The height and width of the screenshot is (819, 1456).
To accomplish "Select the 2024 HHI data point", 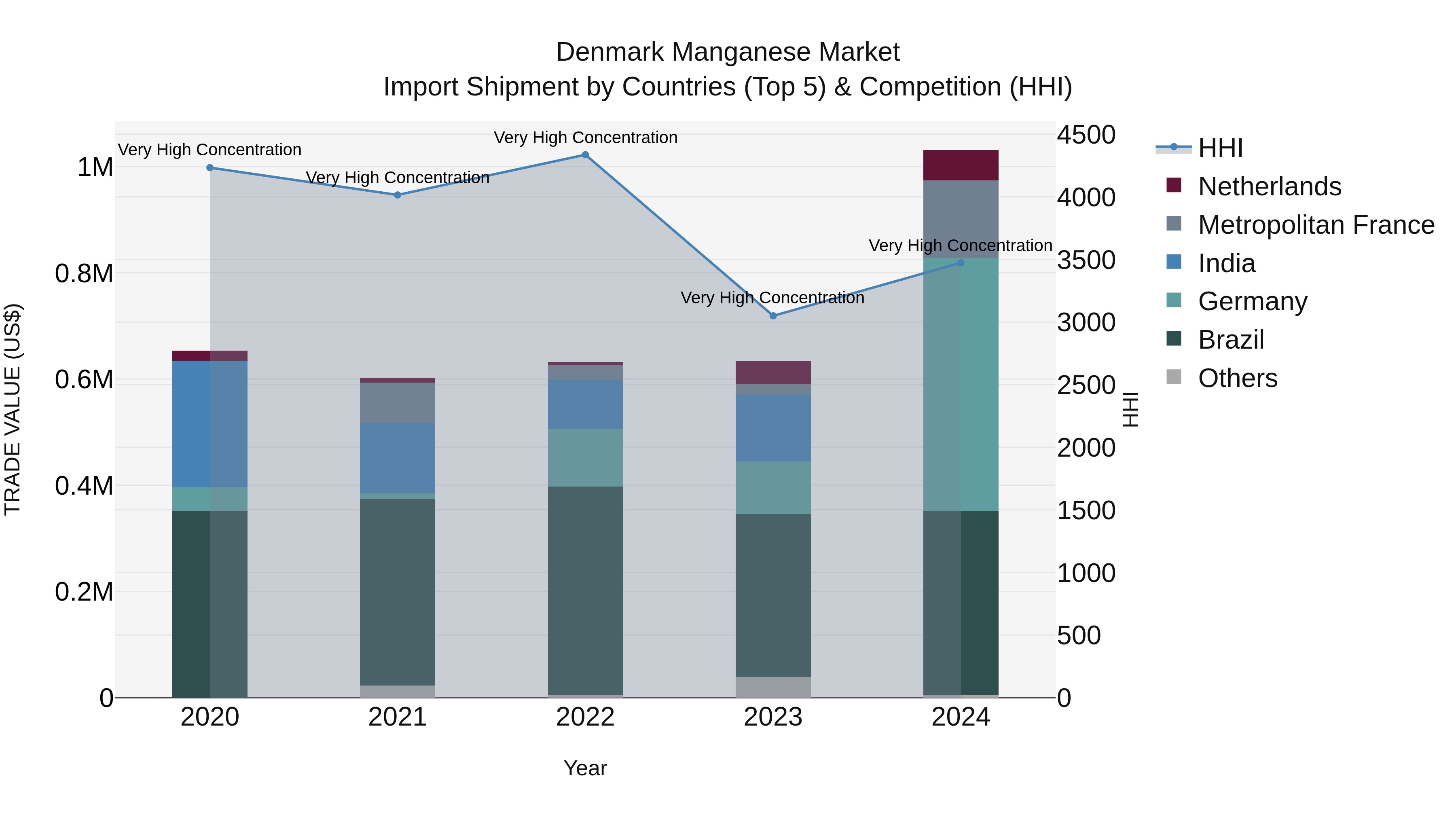I will pos(961,263).
